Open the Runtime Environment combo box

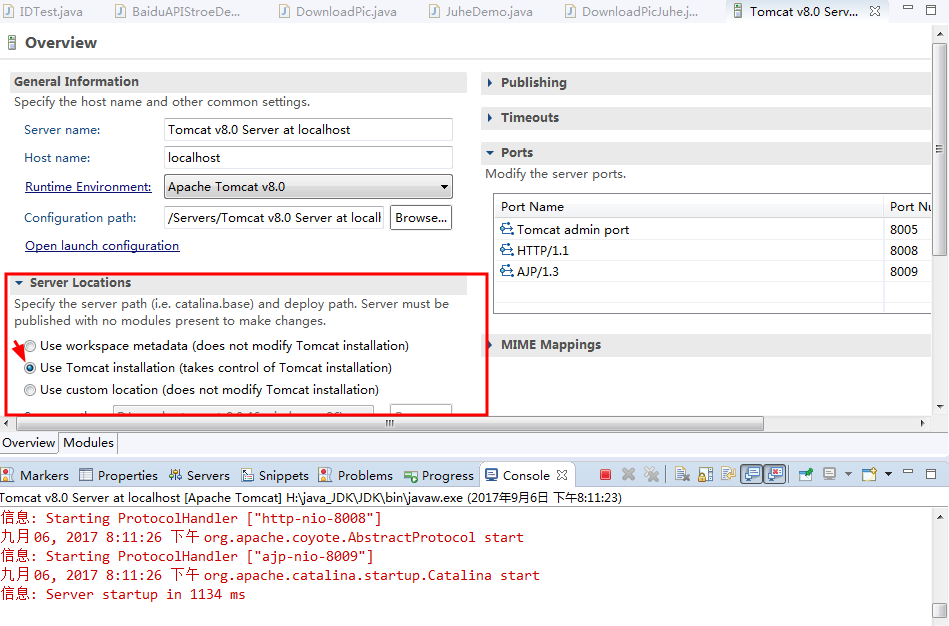coord(308,186)
